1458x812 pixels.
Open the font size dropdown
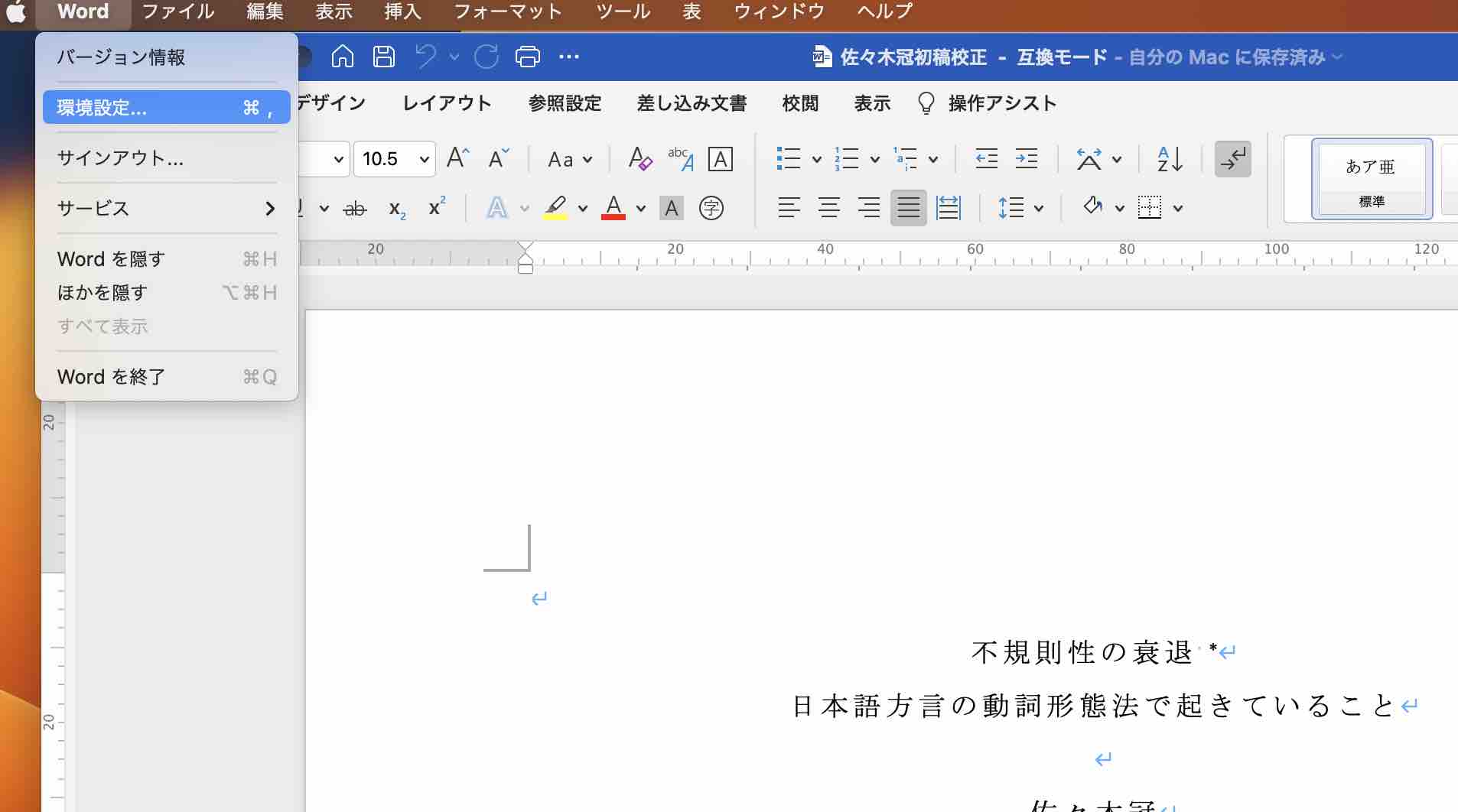pyautogui.click(x=424, y=159)
